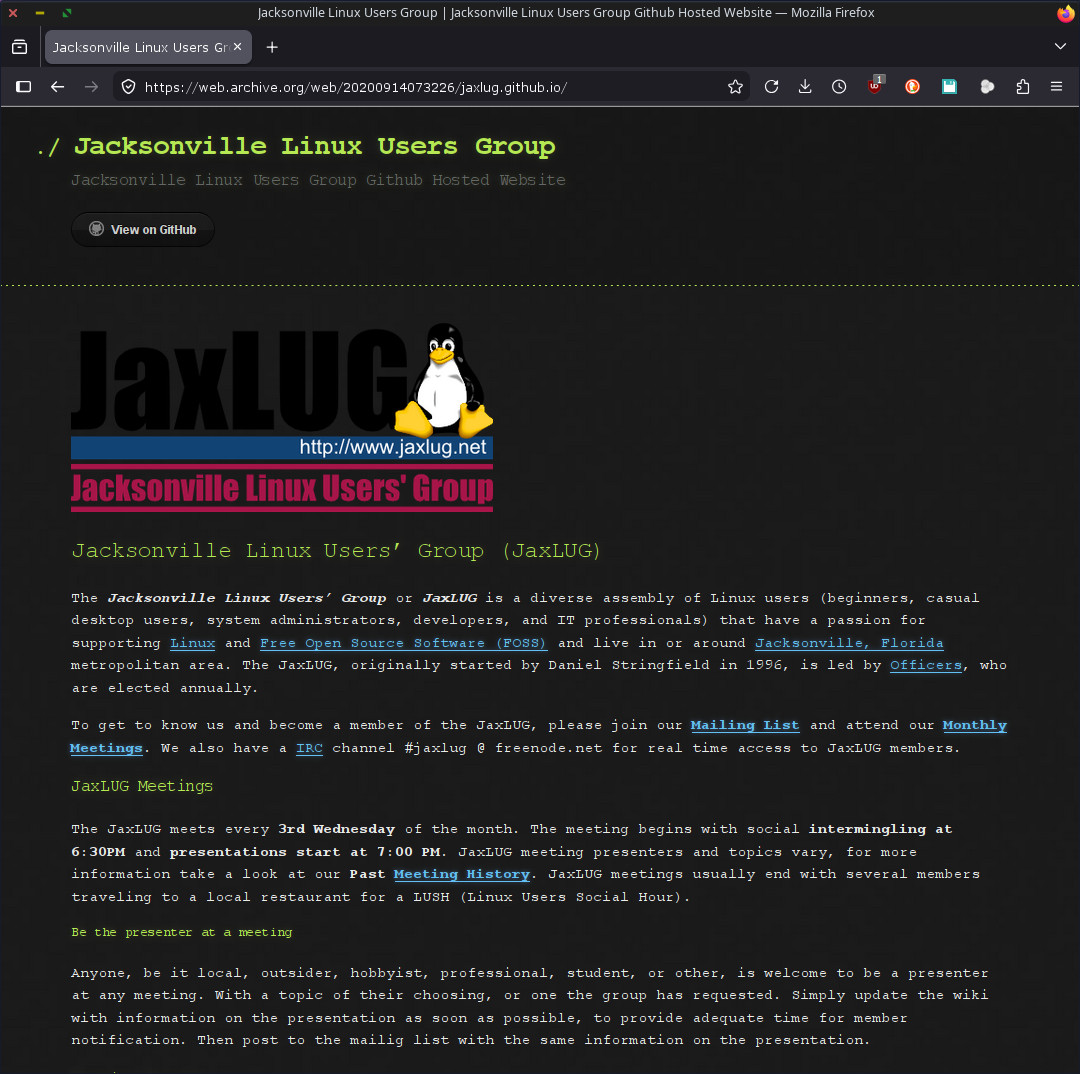Open the Meeting History link
The height and width of the screenshot is (1074, 1080).
461,874
